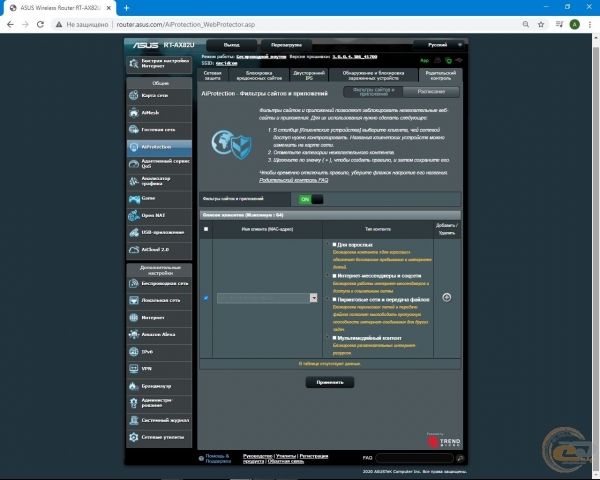The height and width of the screenshot is (480, 600).
Task: Open Обнаружение и блокировка зараженных устройств tab
Action: coord(373,75)
